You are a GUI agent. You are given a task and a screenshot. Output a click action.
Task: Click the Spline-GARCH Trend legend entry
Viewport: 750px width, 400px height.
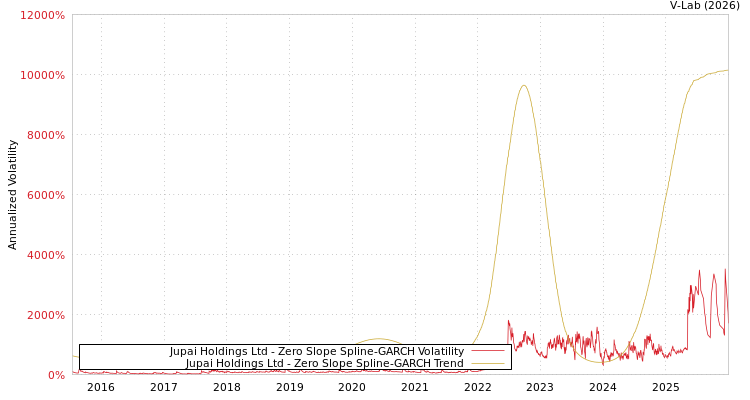point(325,363)
